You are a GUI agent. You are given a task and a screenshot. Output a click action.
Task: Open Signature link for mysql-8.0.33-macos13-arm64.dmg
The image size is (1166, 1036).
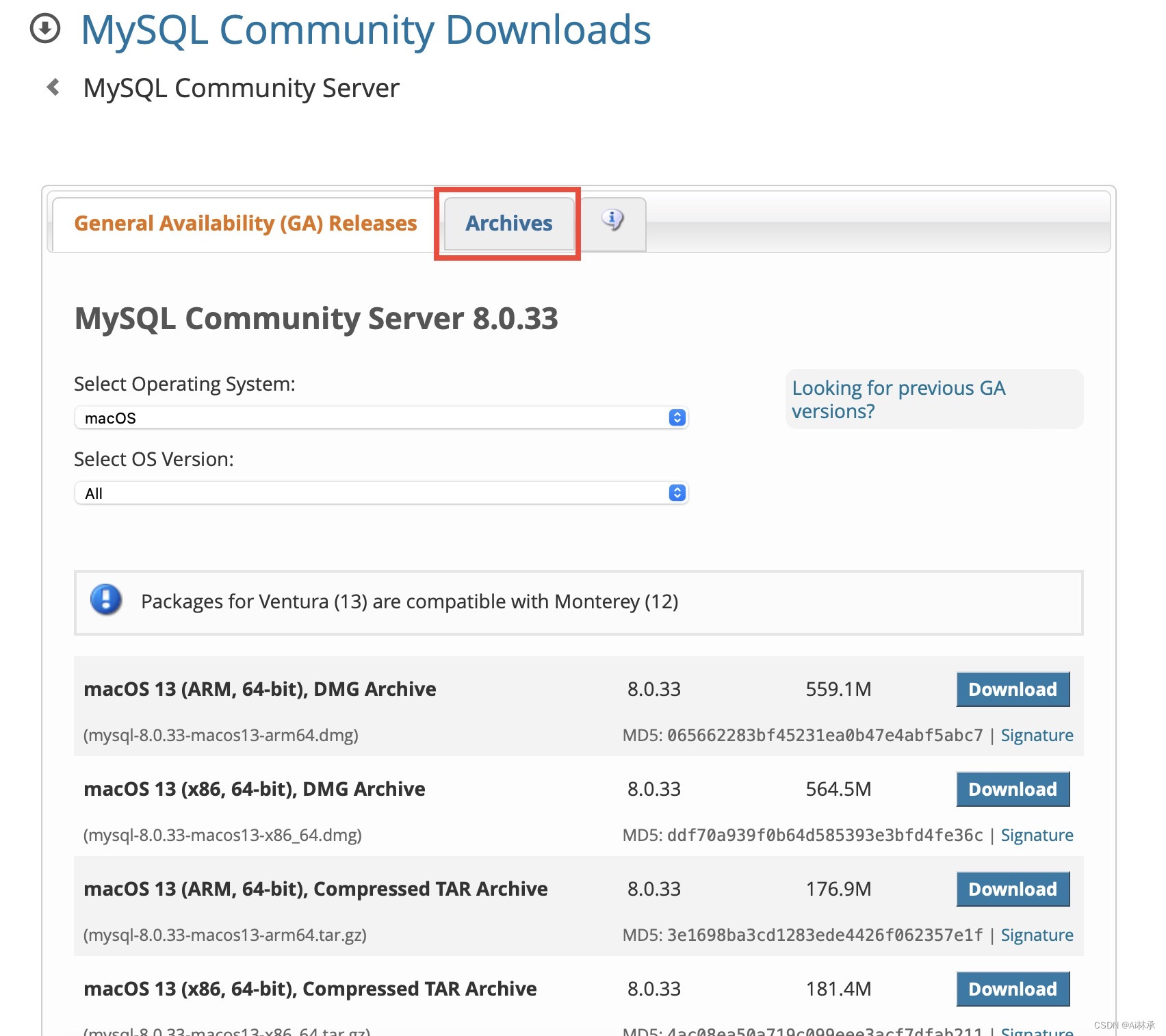point(1037,736)
